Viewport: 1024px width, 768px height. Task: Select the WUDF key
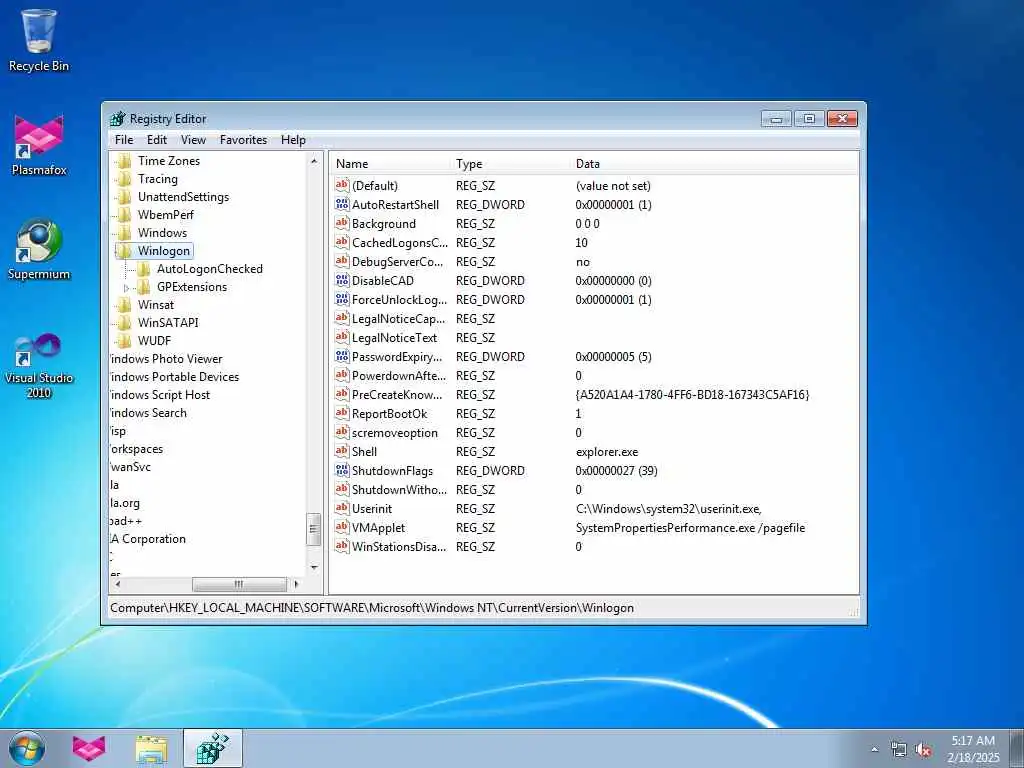[x=154, y=340]
